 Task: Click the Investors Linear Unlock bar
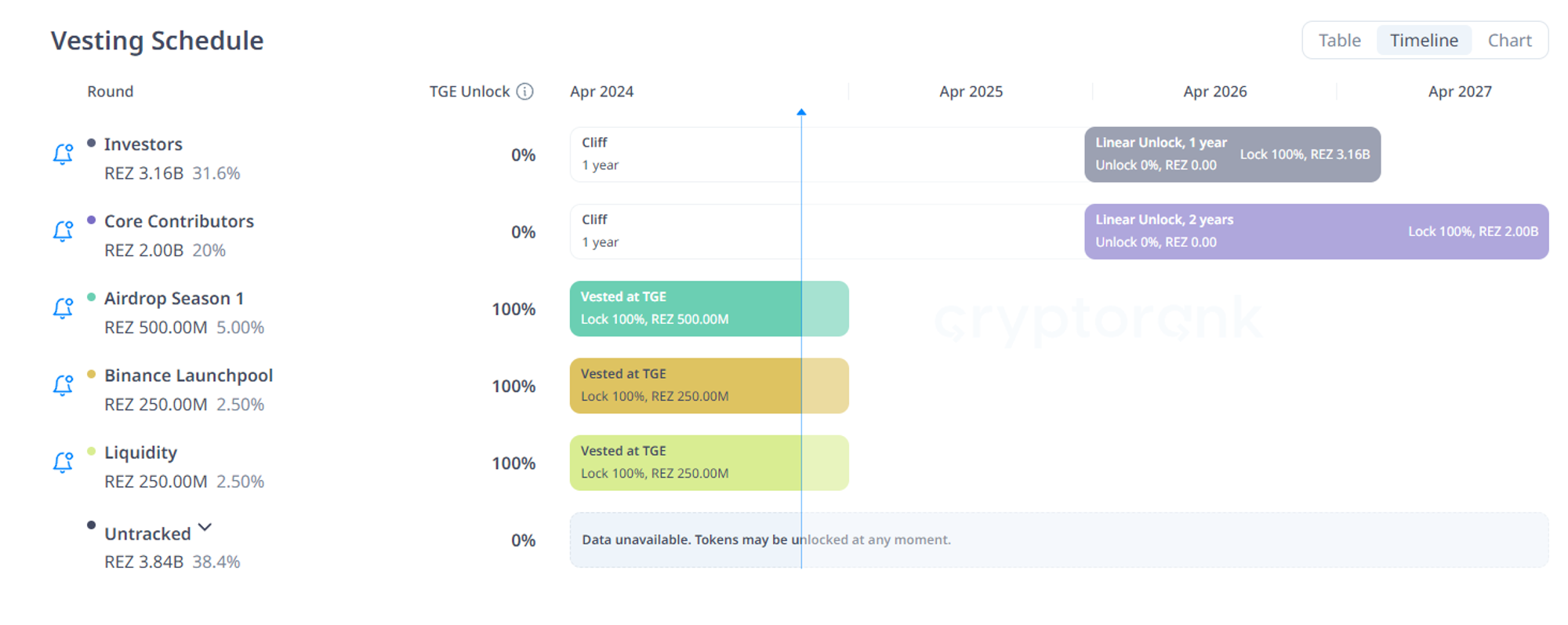[1232, 154]
